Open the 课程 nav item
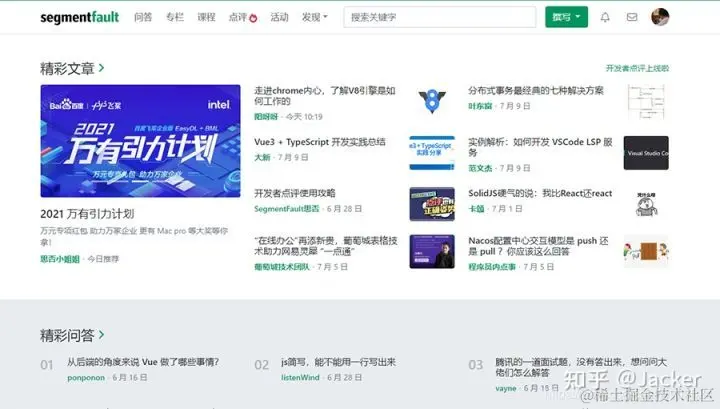Viewport: 720px width, 409px height. (206, 17)
